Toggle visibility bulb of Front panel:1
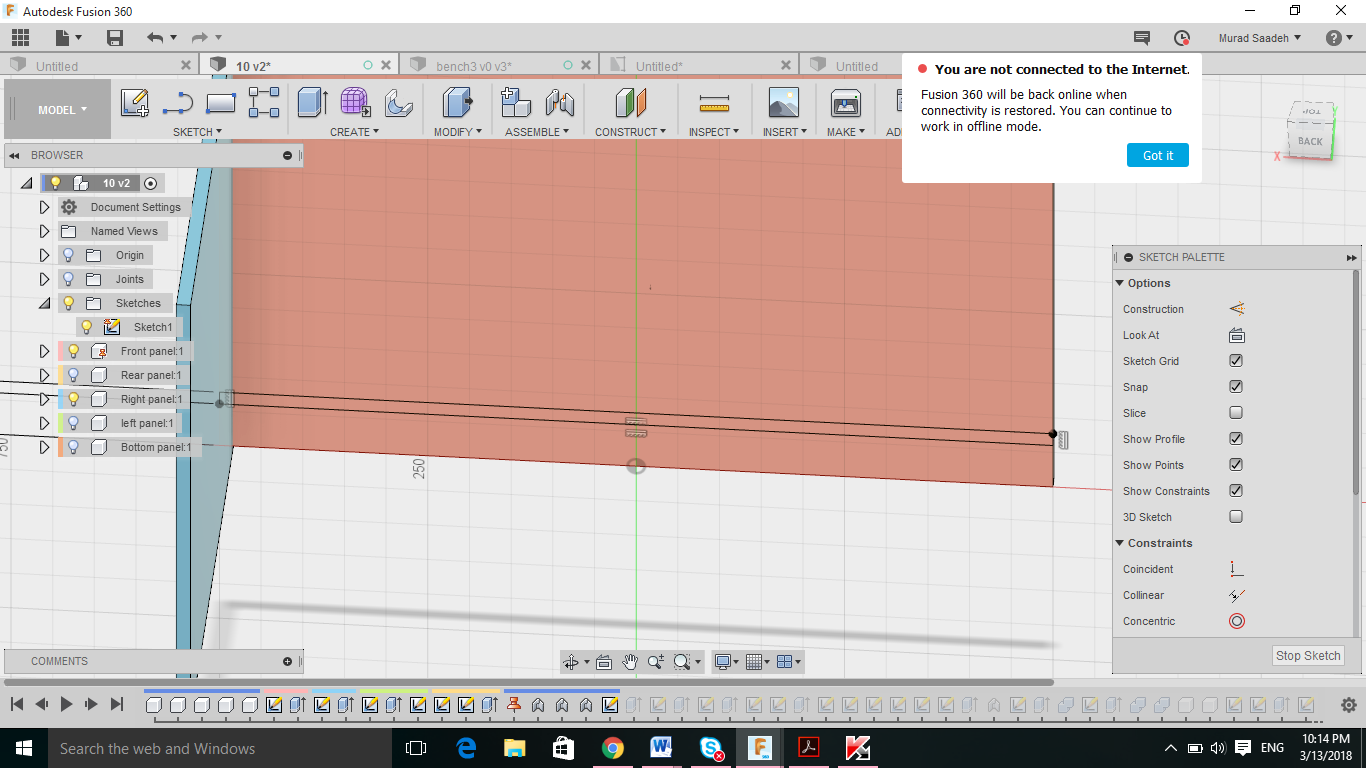 (x=73, y=351)
